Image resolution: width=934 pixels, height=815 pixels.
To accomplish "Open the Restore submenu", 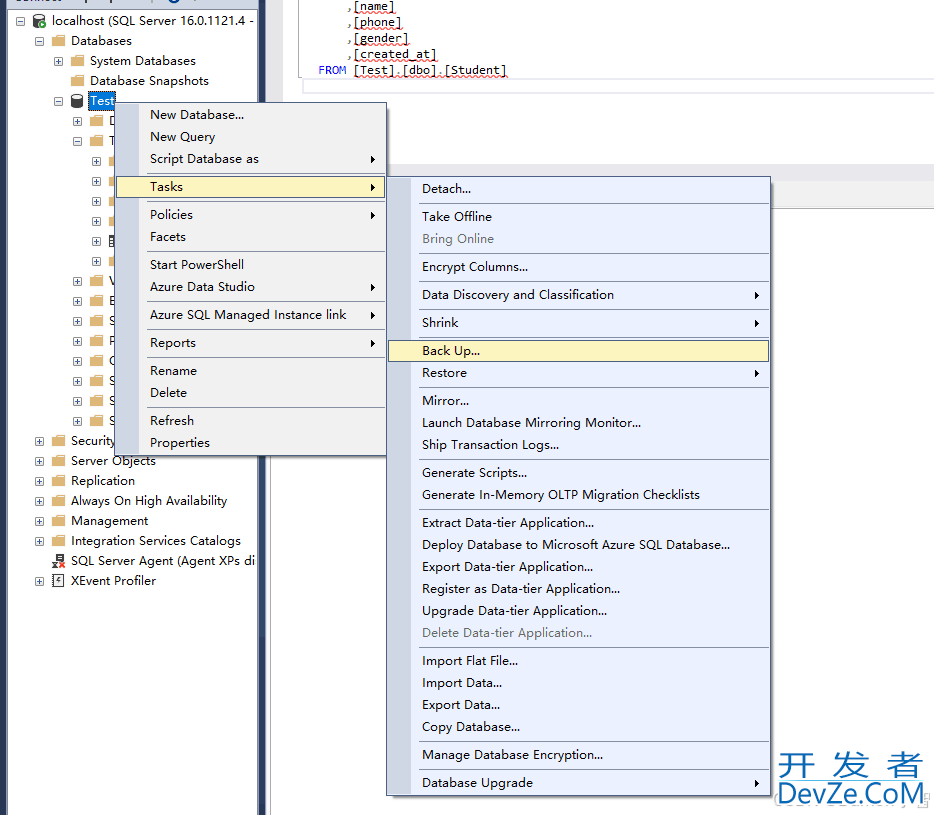I will [578, 373].
